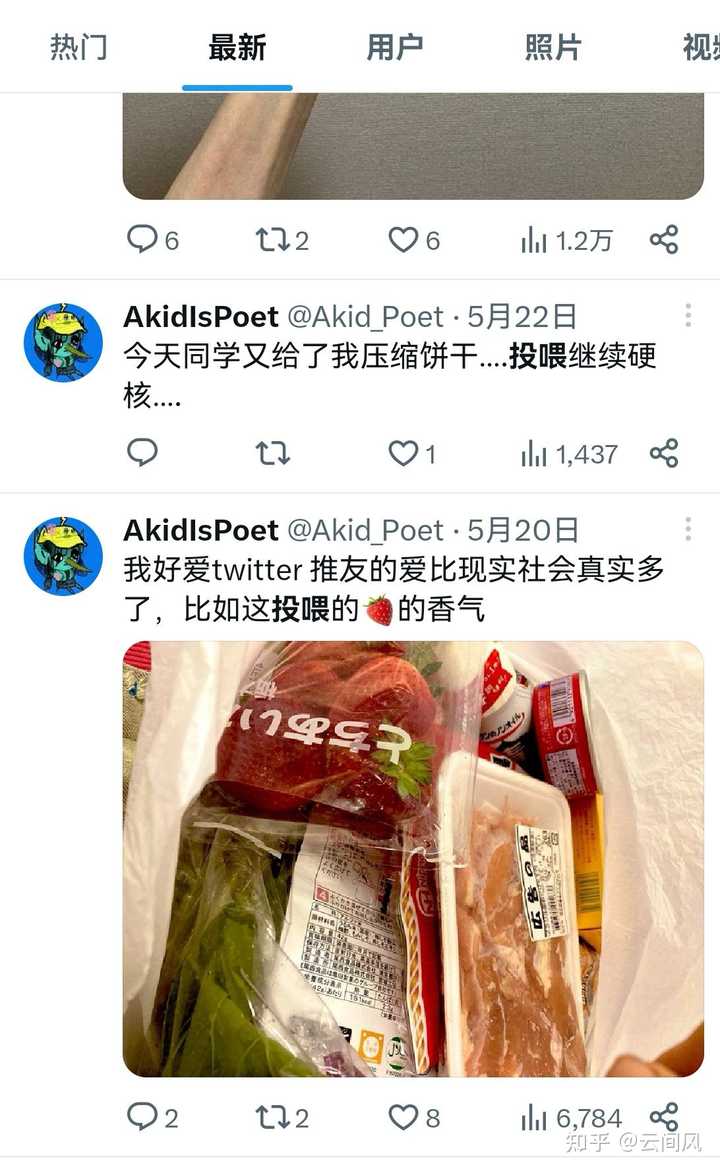This screenshot has height=1173, width=720.
Task: Open AkidIsPoet avatar on May 20 tweet
Action: (x=64, y=555)
